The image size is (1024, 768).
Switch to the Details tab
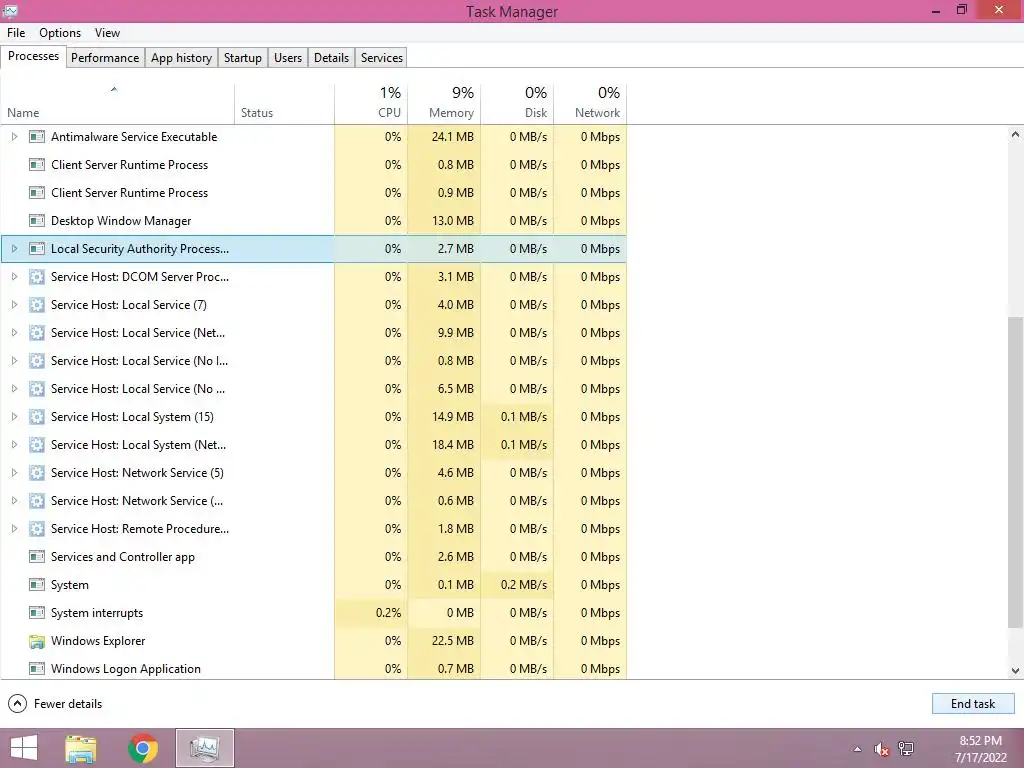coord(331,57)
